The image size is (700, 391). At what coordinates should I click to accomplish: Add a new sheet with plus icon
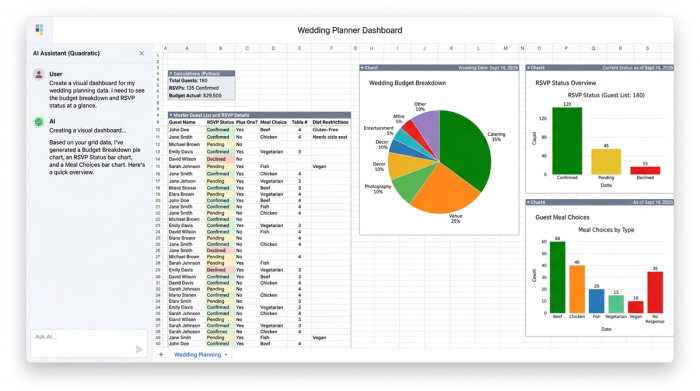click(x=161, y=354)
